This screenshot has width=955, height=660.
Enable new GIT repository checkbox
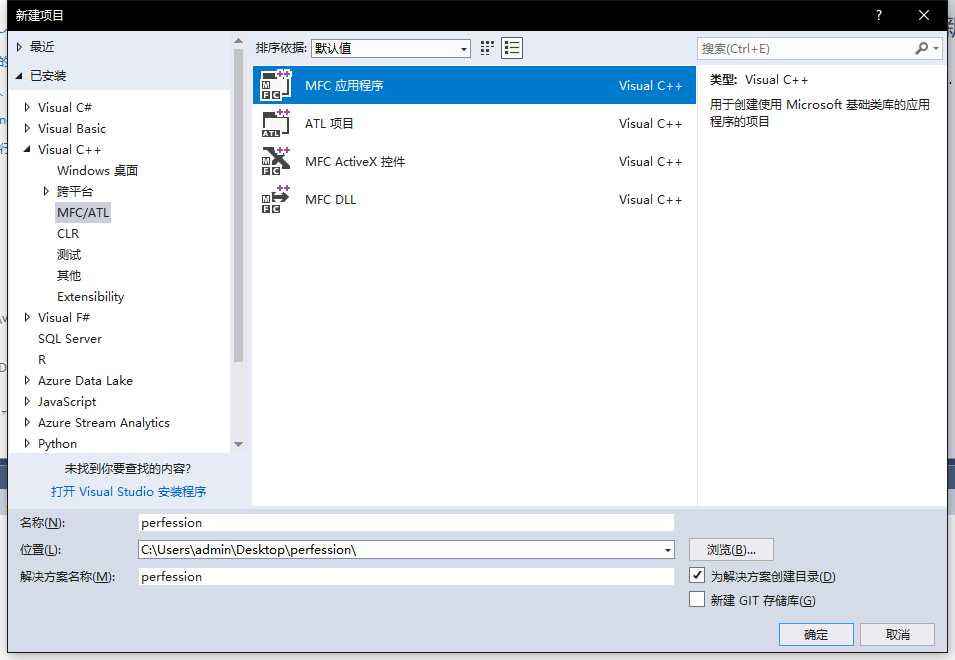pyautogui.click(x=697, y=599)
